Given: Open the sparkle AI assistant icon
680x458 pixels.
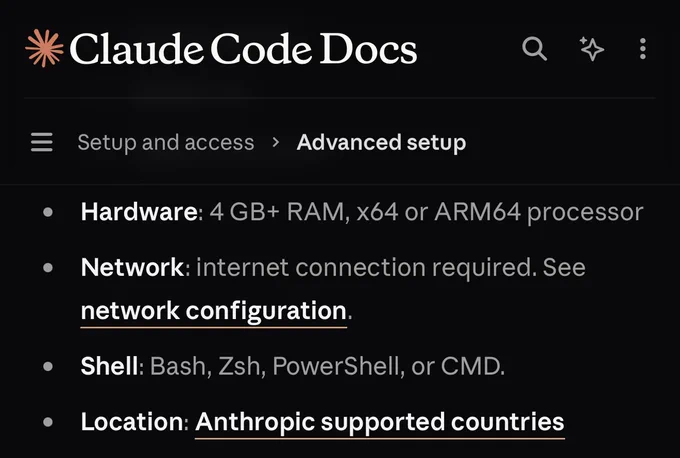Looking at the screenshot, I should 592,48.
